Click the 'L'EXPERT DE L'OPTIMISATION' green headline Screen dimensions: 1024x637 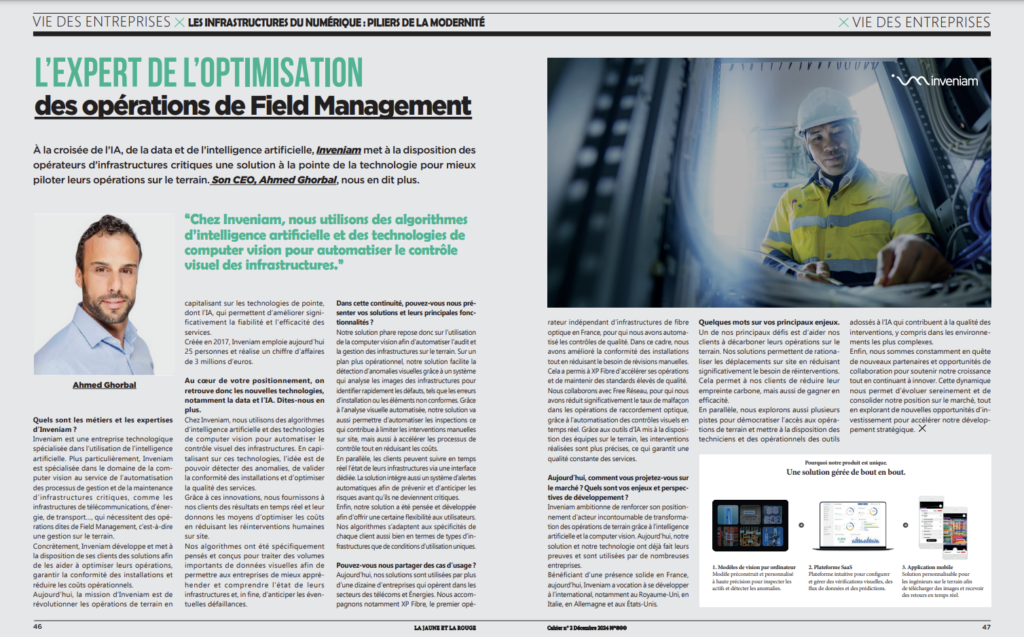click(199, 72)
